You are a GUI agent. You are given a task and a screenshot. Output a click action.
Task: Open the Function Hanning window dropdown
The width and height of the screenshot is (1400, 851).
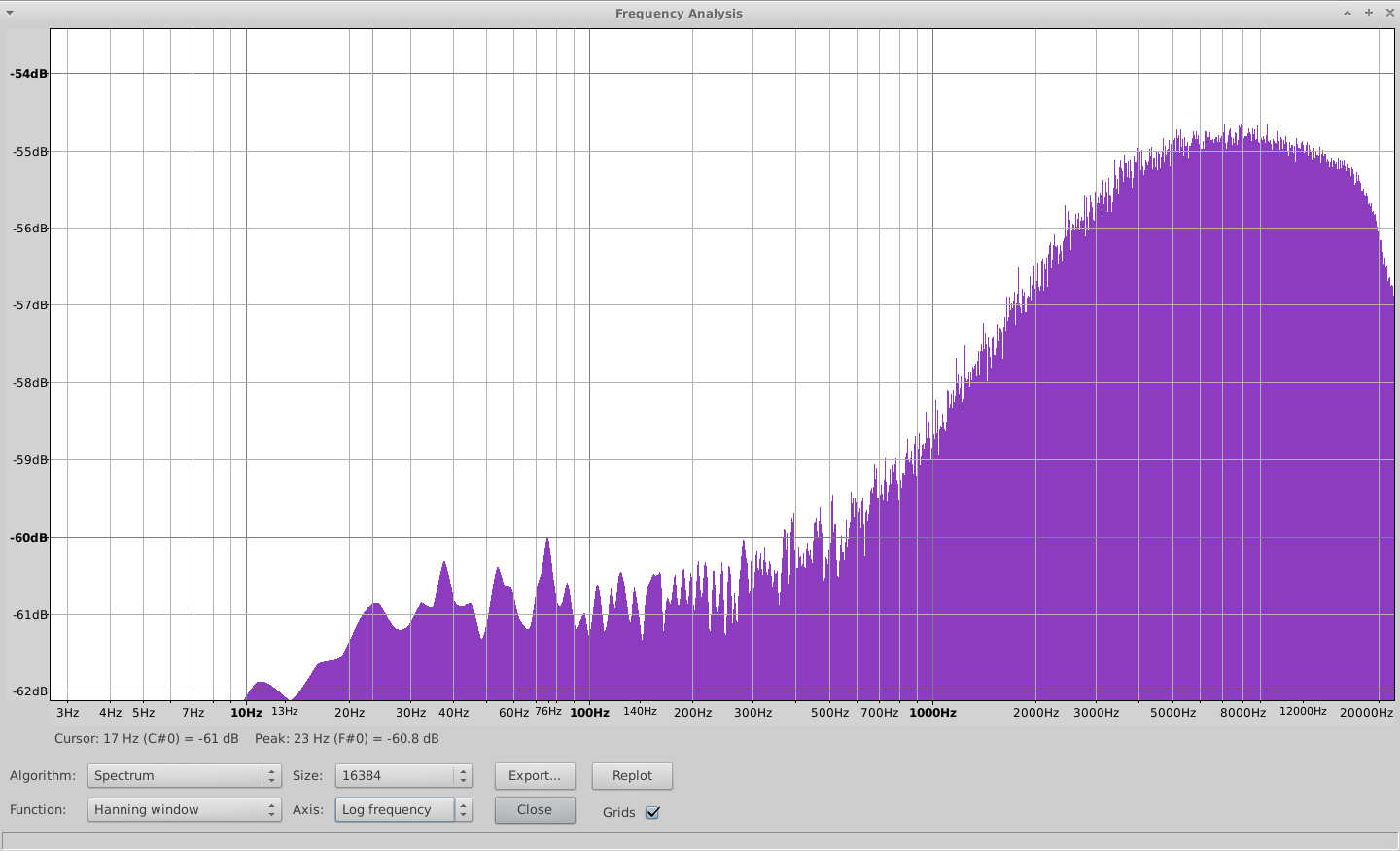point(184,809)
